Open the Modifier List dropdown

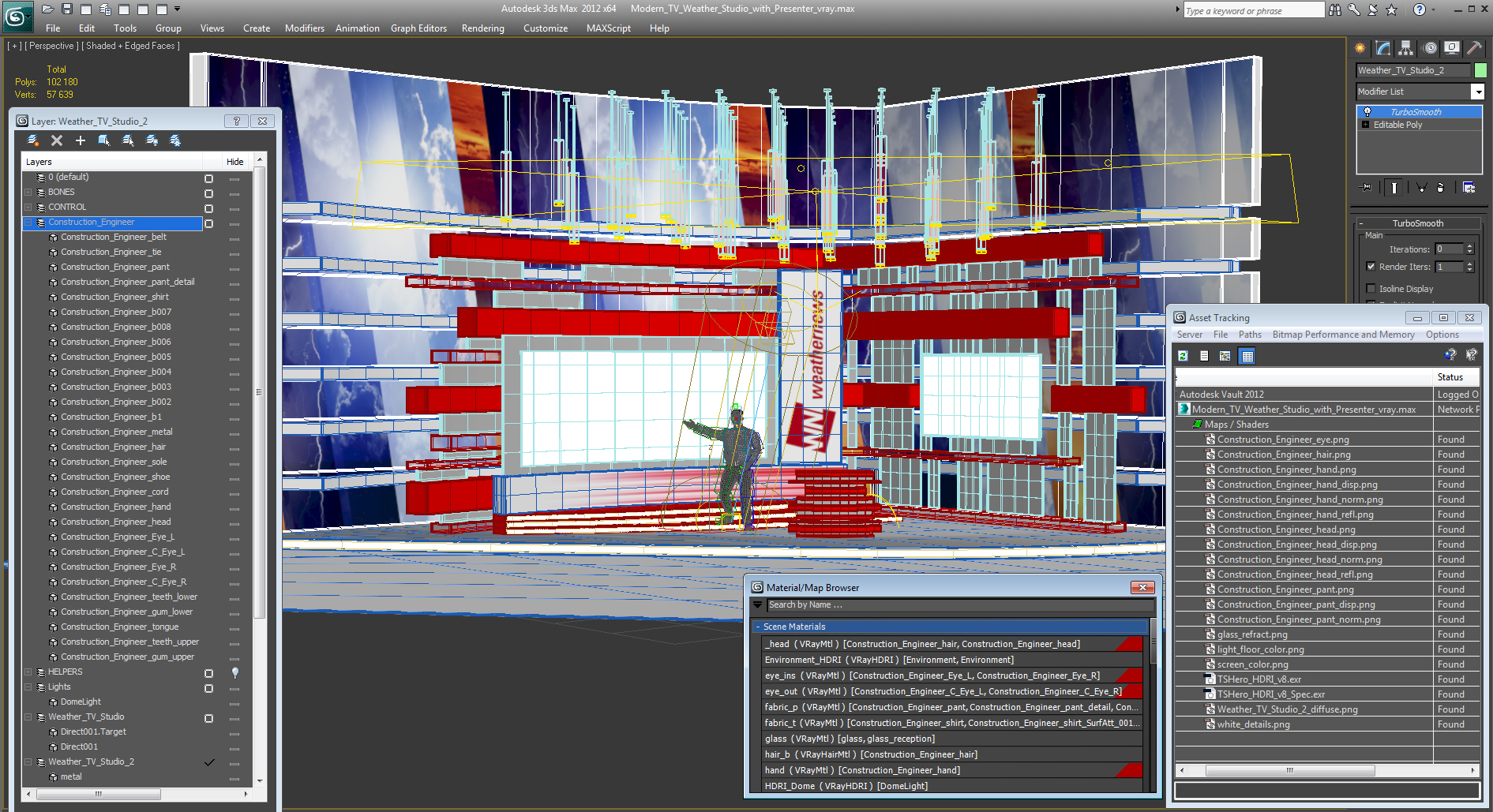(x=1477, y=92)
